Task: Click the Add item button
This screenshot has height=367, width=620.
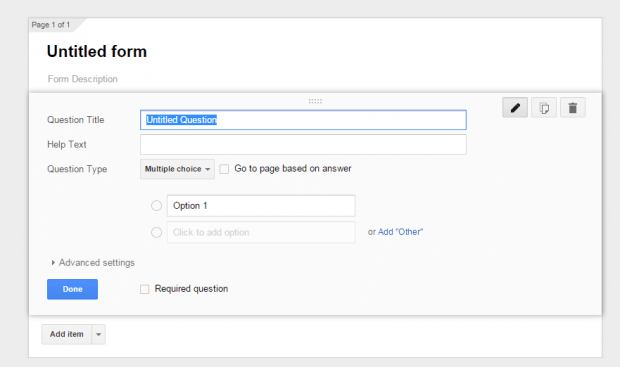Action: tap(66, 335)
